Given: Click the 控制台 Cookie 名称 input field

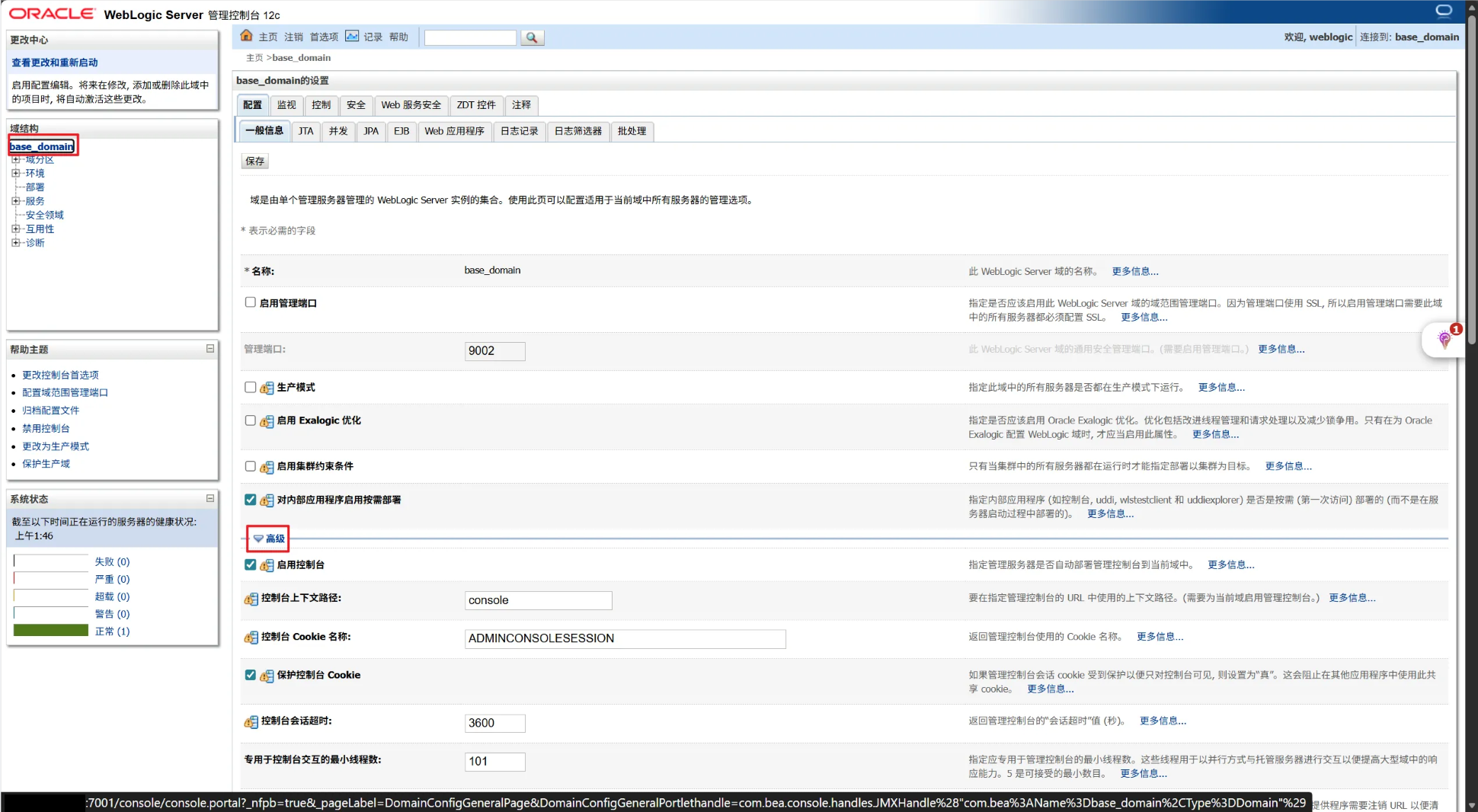Looking at the screenshot, I should click(x=625, y=638).
